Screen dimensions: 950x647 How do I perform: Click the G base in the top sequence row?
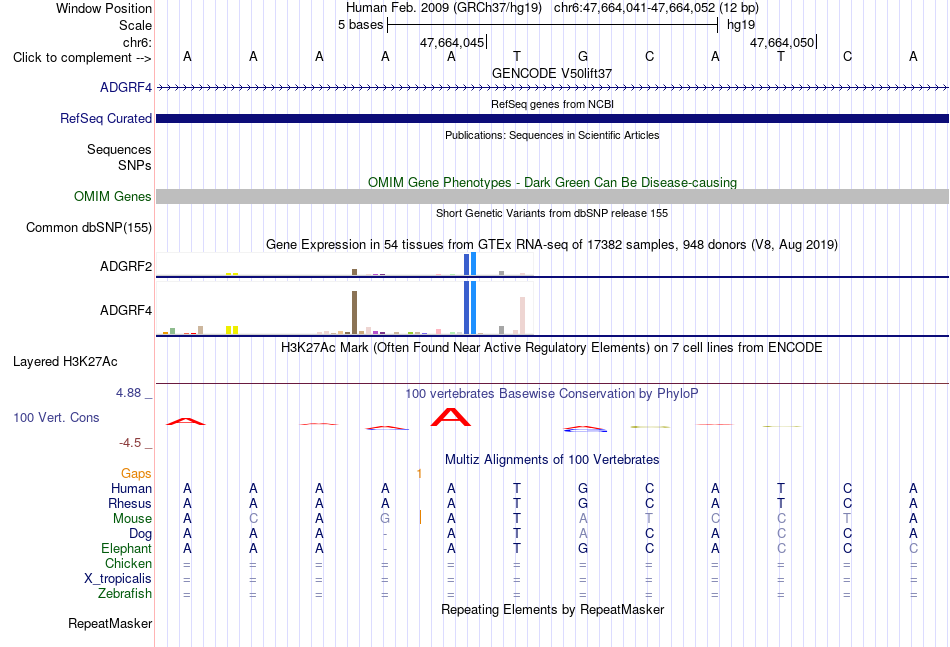click(583, 57)
